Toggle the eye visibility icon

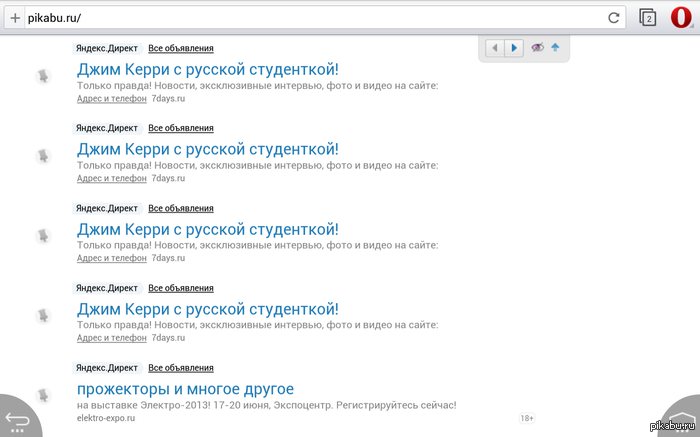tap(538, 47)
